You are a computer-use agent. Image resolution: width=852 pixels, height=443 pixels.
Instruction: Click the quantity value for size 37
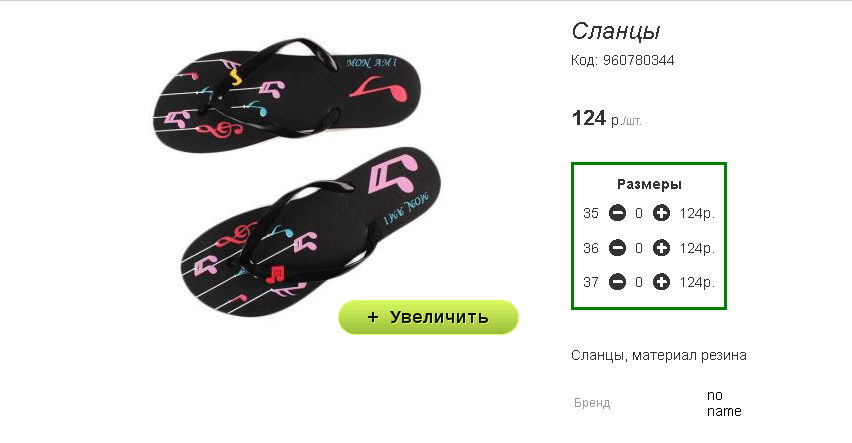639,282
